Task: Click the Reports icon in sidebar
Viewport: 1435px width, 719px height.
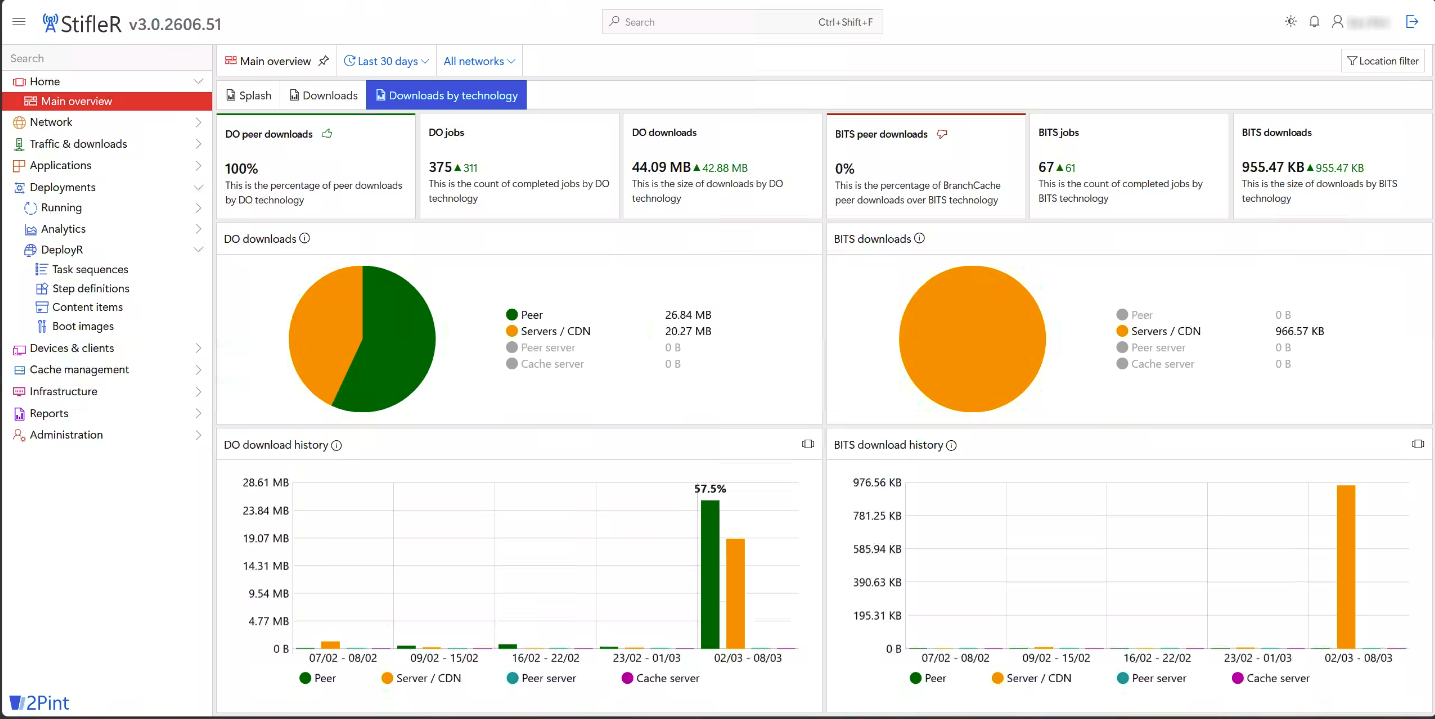Action: [19, 413]
